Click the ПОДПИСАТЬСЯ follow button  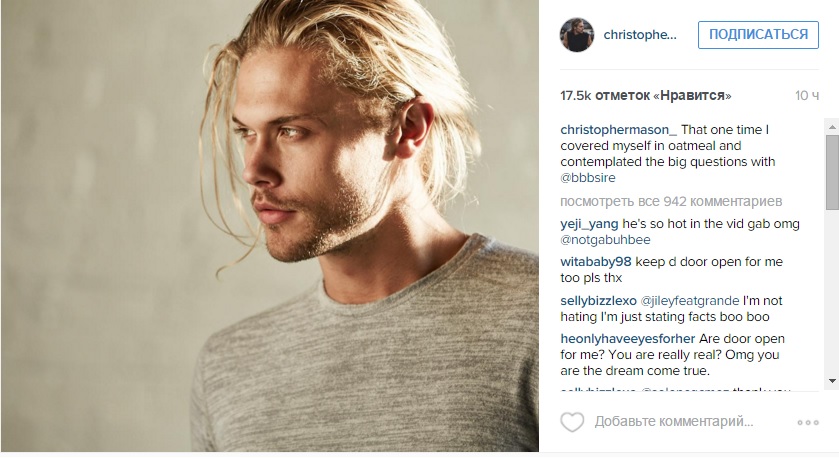(758, 35)
